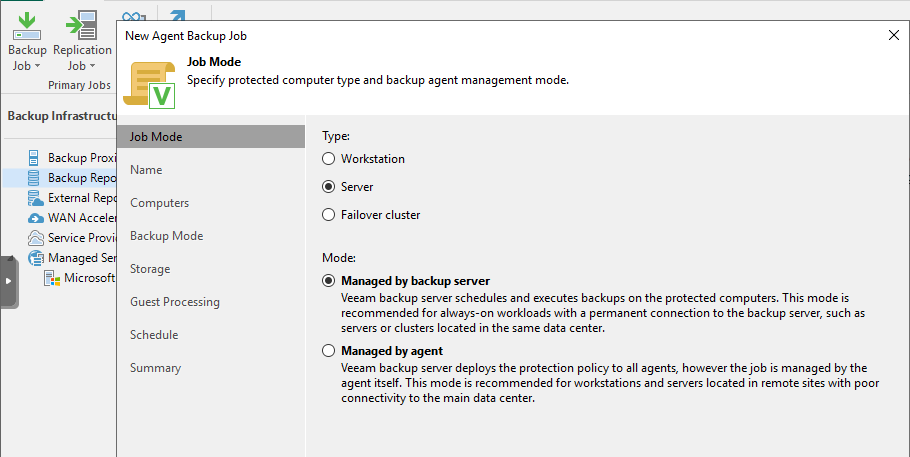Viewport: 910px width, 457px height.
Task: Choose the Workstation type radio button
Action: pyautogui.click(x=328, y=159)
